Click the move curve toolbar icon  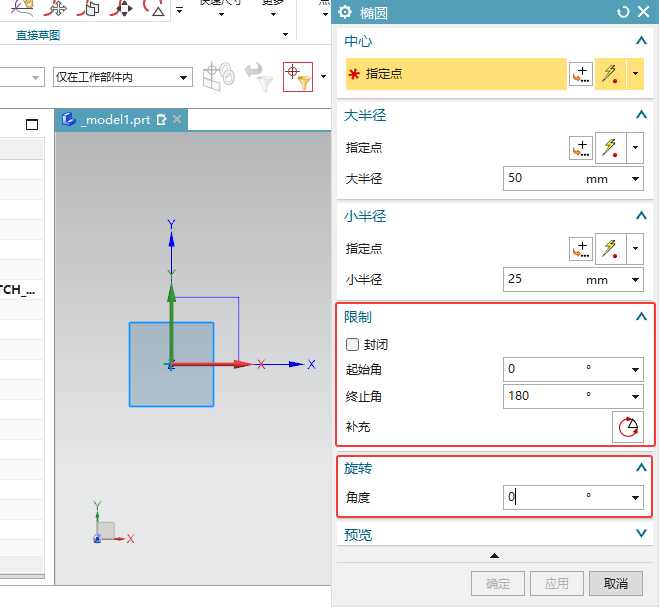pyautogui.click(x=55, y=8)
